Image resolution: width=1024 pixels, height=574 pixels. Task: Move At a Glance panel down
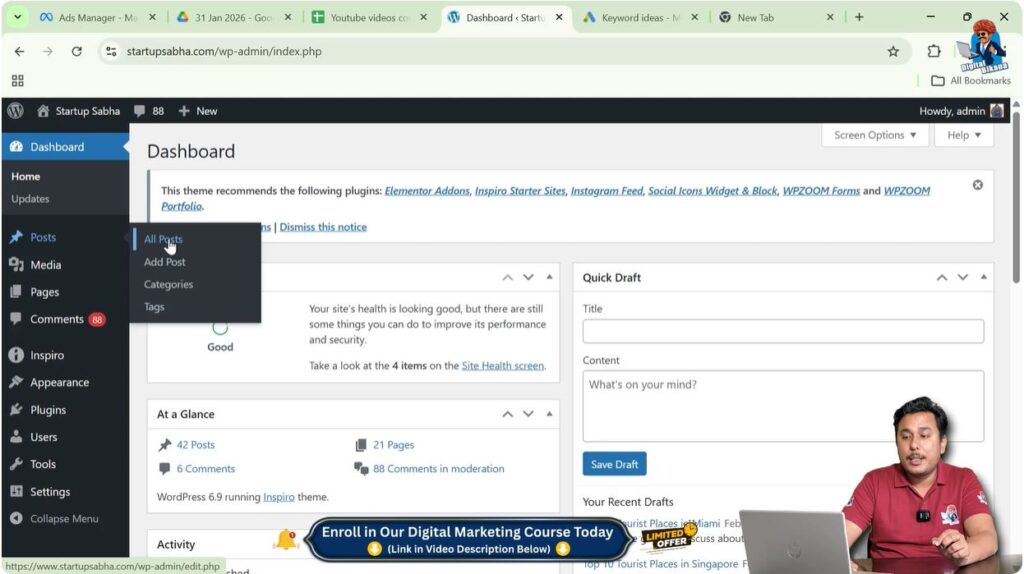click(x=528, y=414)
